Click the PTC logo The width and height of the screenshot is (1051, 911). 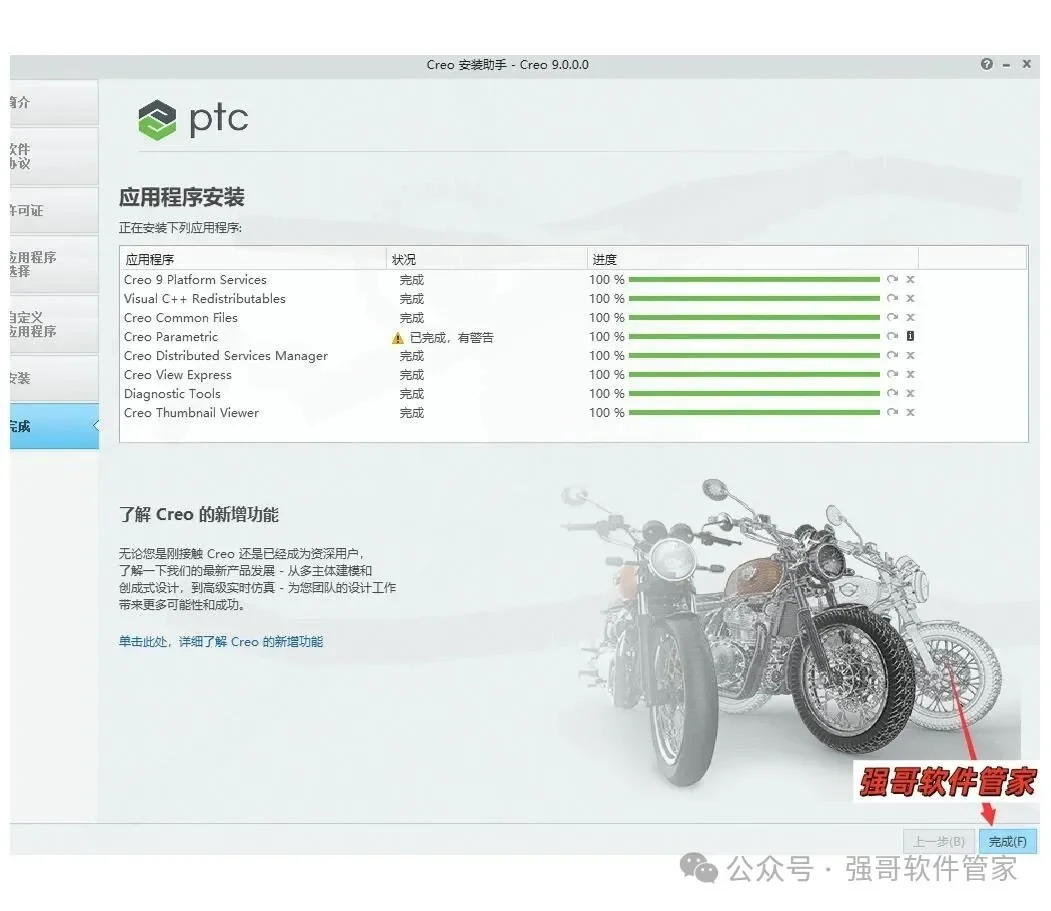(193, 119)
